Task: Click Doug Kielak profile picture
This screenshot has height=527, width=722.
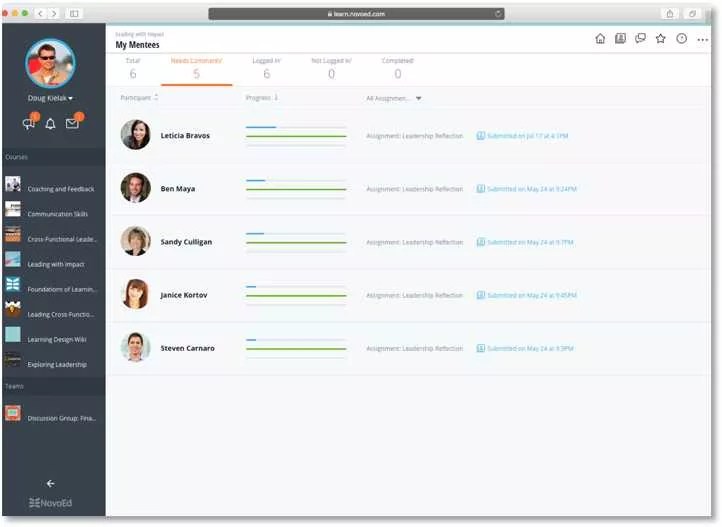Action: 50,64
